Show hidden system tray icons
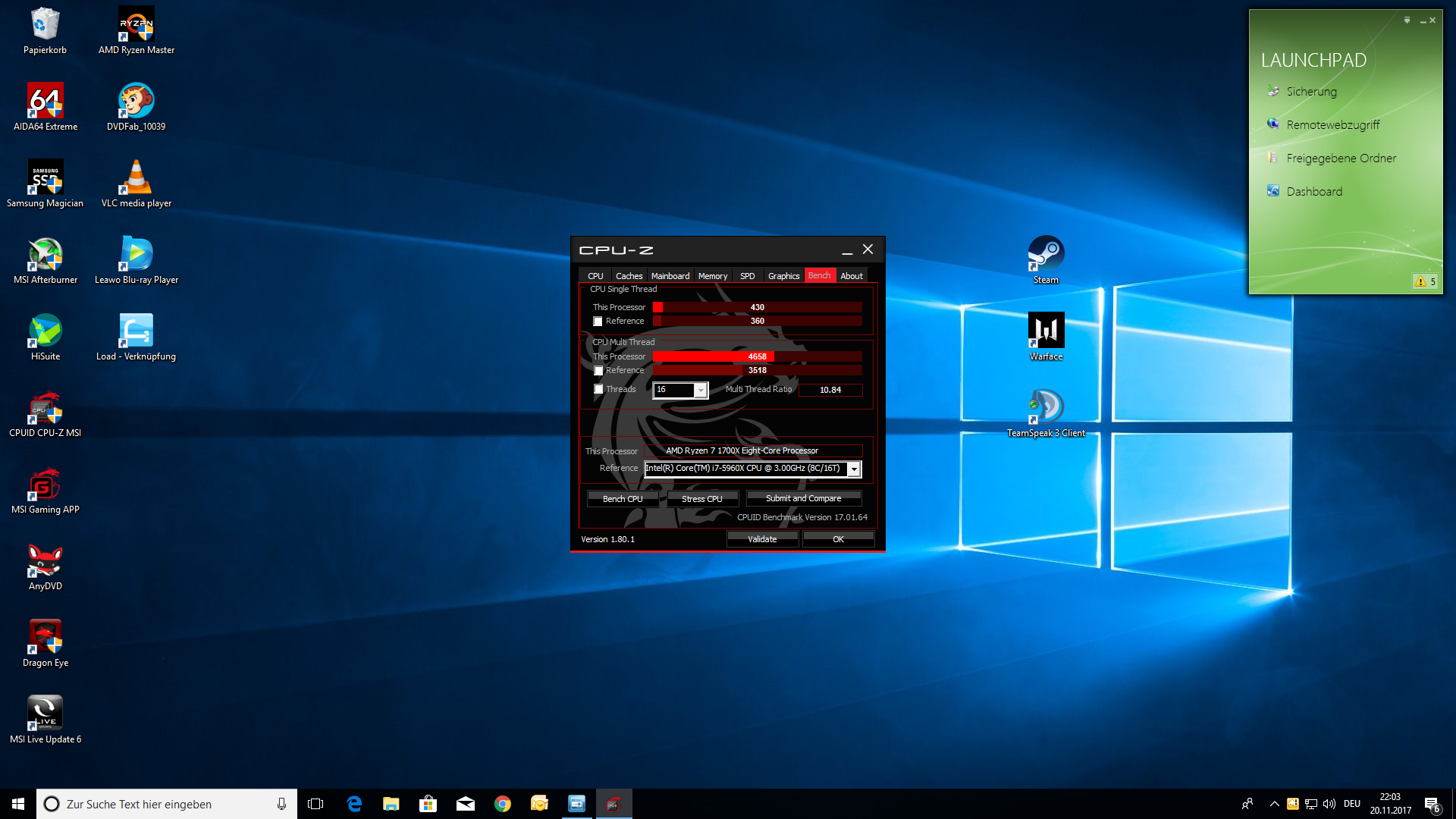The height and width of the screenshot is (819, 1456). (x=1274, y=804)
